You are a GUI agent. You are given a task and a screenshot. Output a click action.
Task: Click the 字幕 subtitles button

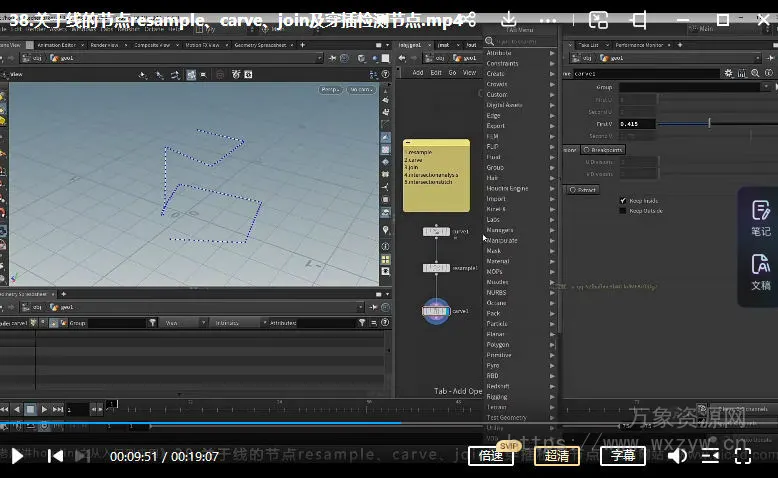622,456
